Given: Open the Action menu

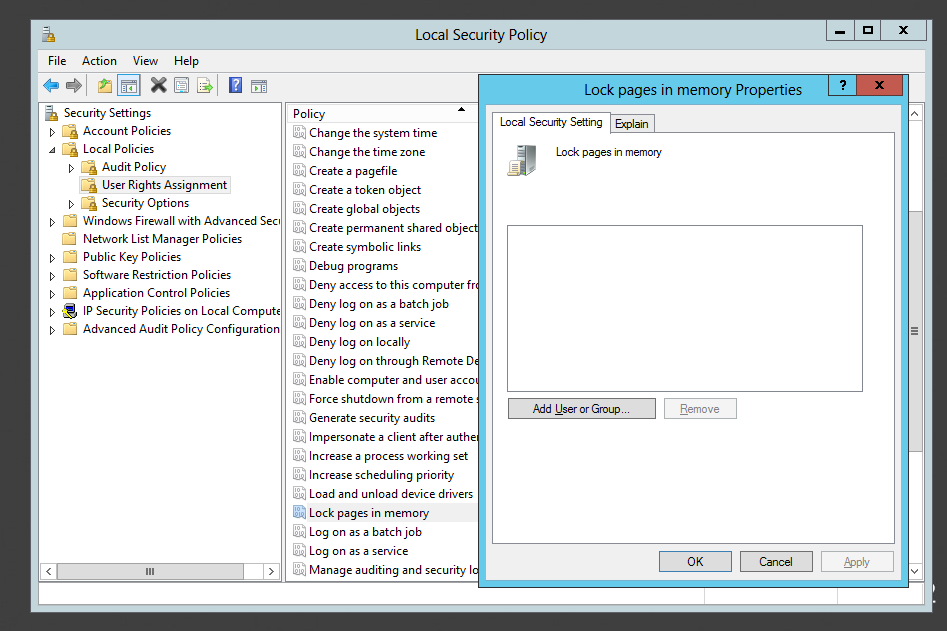Looking at the screenshot, I should pos(99,61).
